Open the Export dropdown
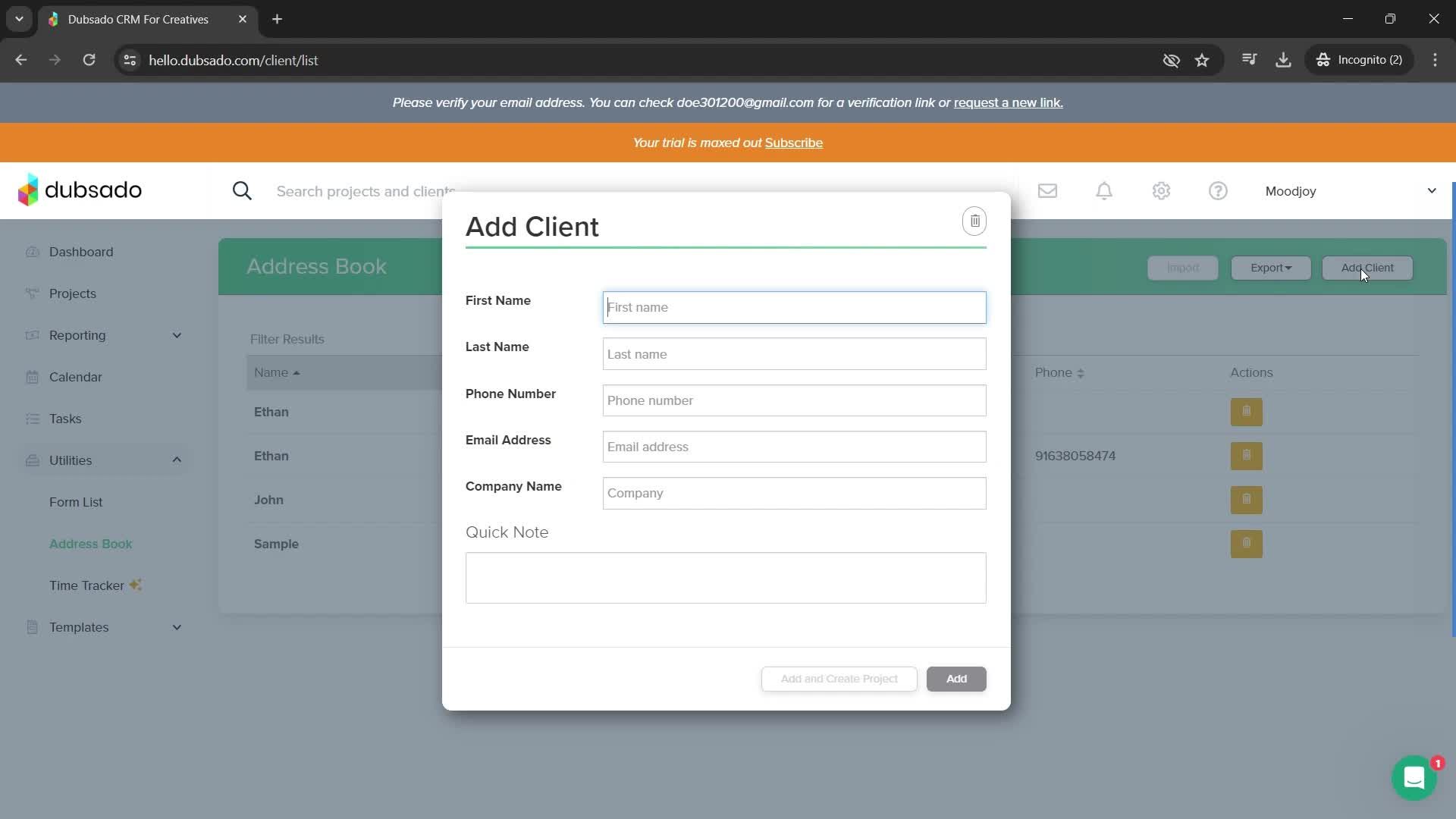The height and width of the screenshot is (819, 1456). click(x=1270, y=268)
